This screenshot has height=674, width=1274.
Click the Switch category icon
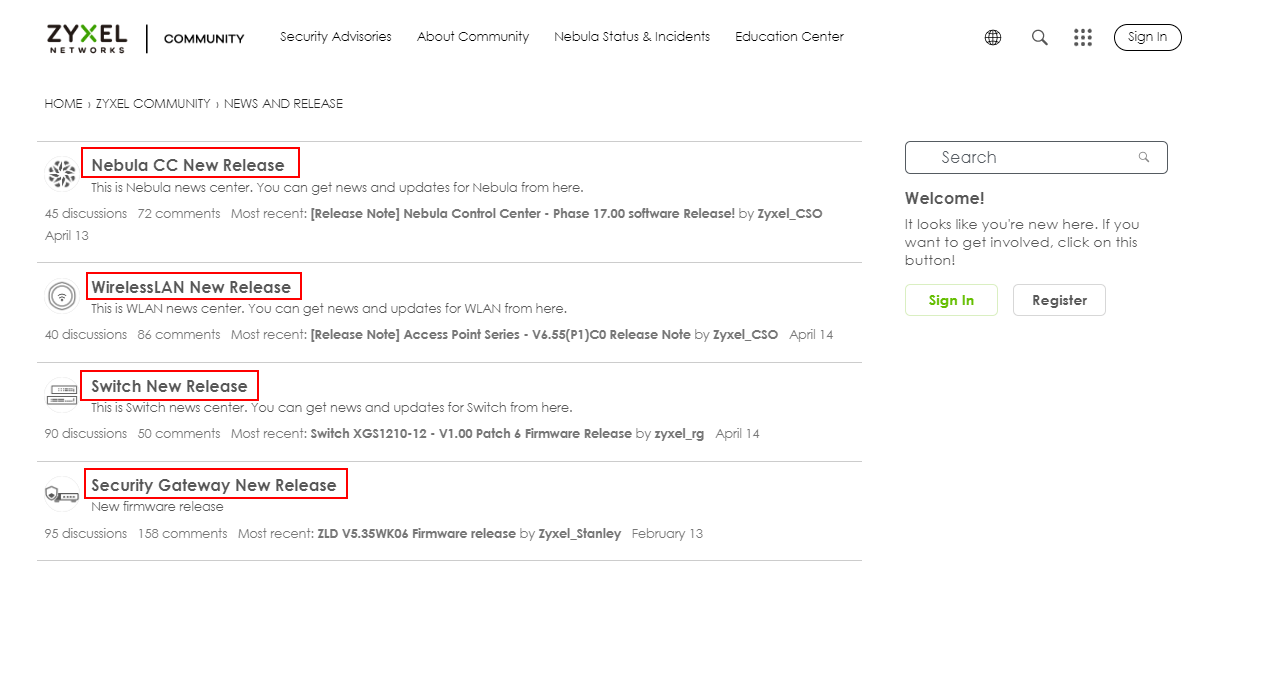pos(62,395)
